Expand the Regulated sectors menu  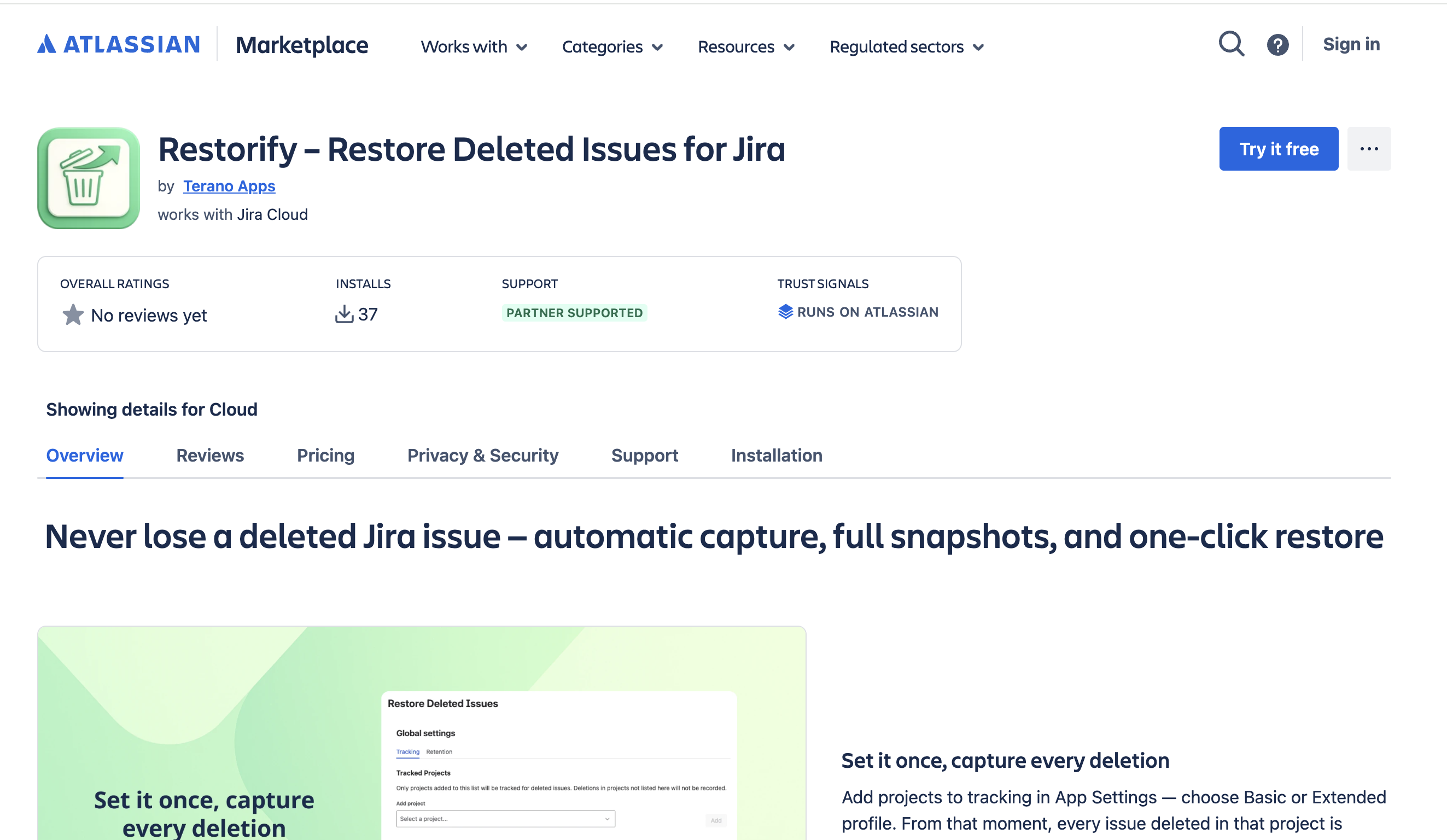click(907, 46)
